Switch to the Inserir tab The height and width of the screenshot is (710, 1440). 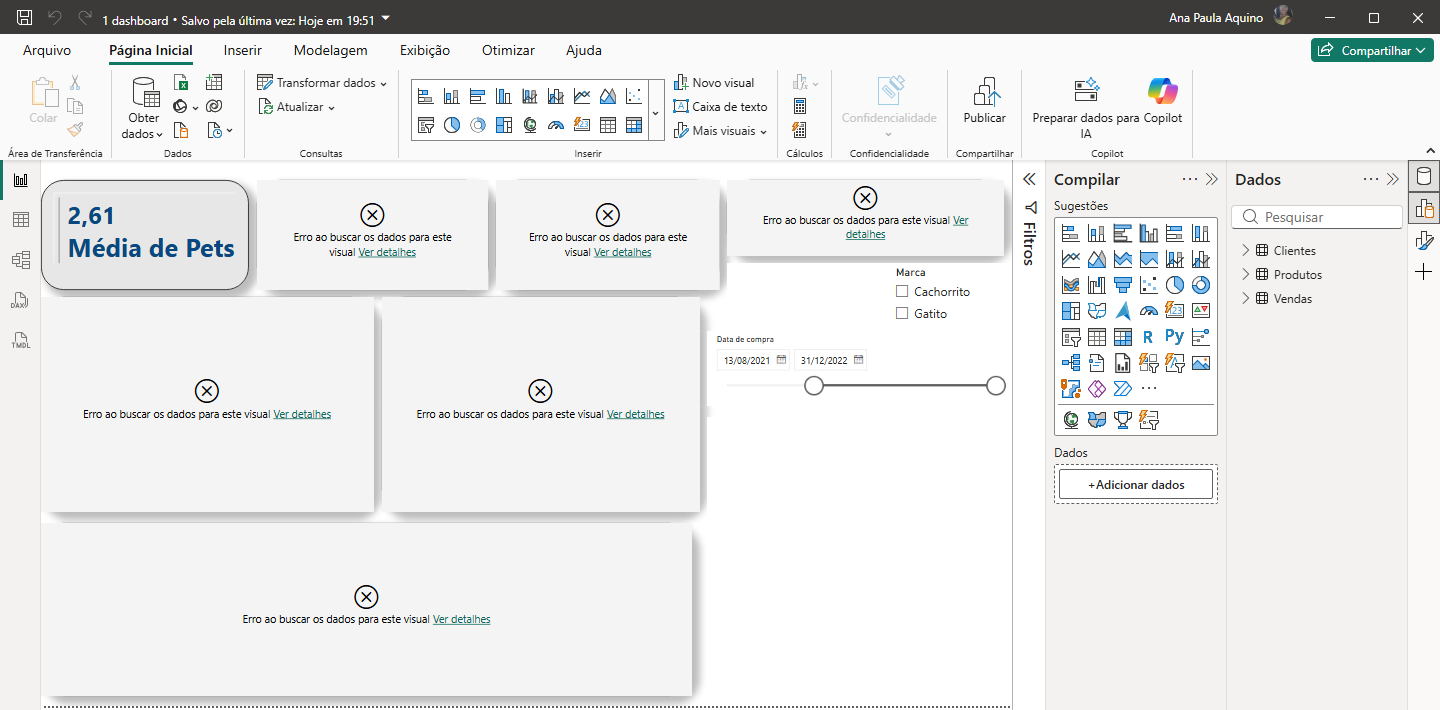(243, 50)
